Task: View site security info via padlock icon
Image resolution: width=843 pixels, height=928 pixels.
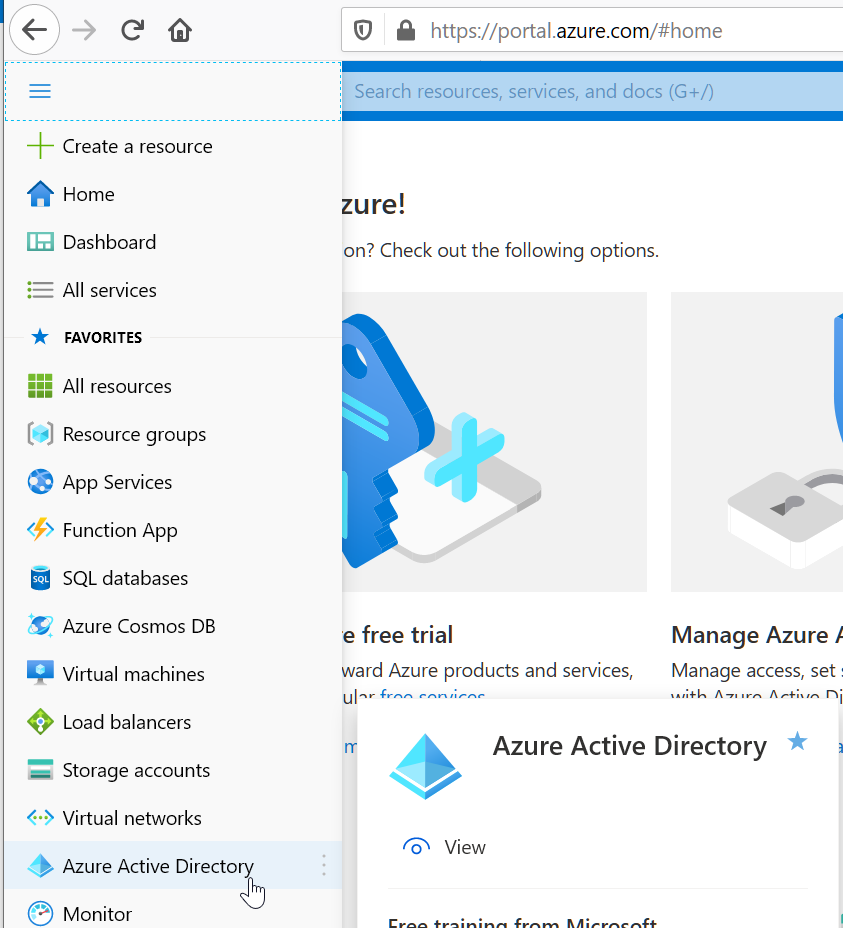Action: click(x=406, y=30)
